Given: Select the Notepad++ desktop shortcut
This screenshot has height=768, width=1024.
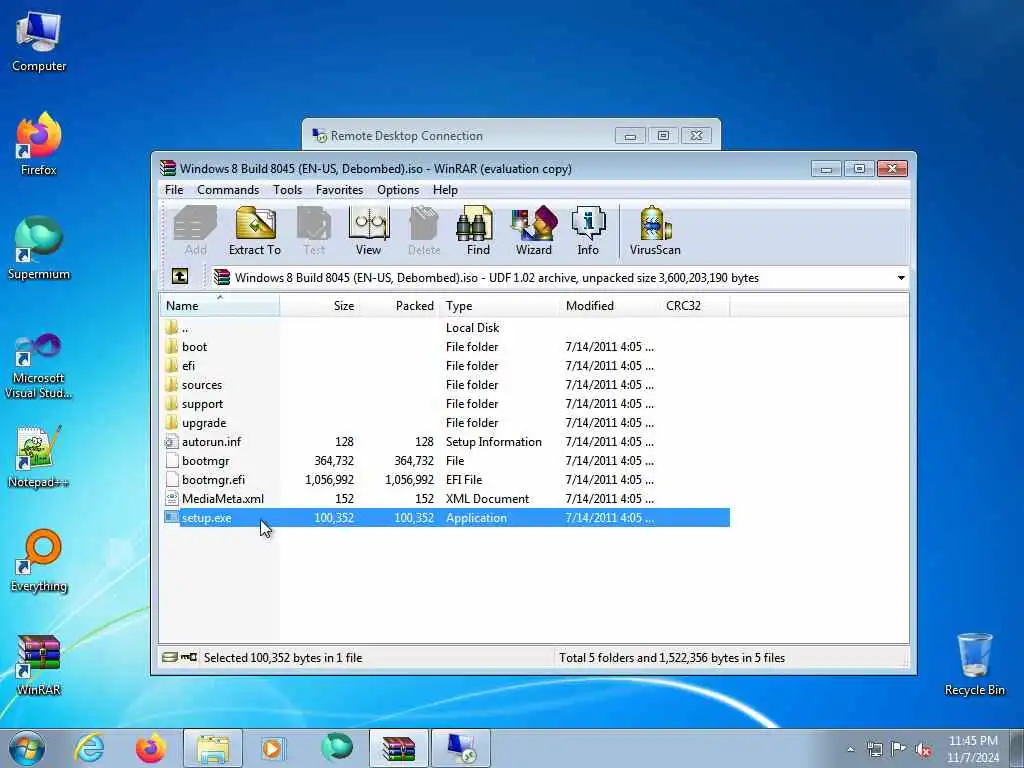Looking at the screenshot, I should tap(39, 457).
